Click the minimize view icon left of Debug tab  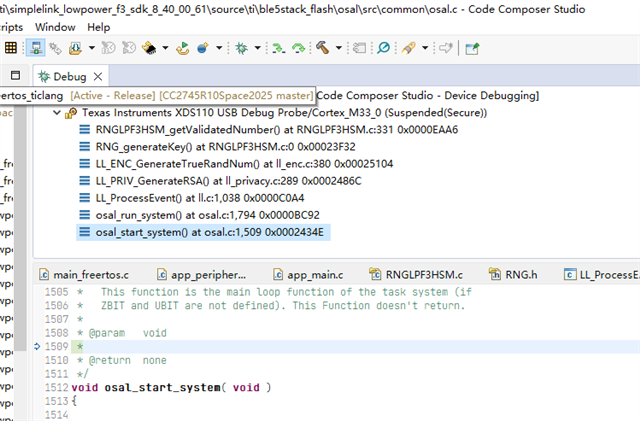point(16,76)
